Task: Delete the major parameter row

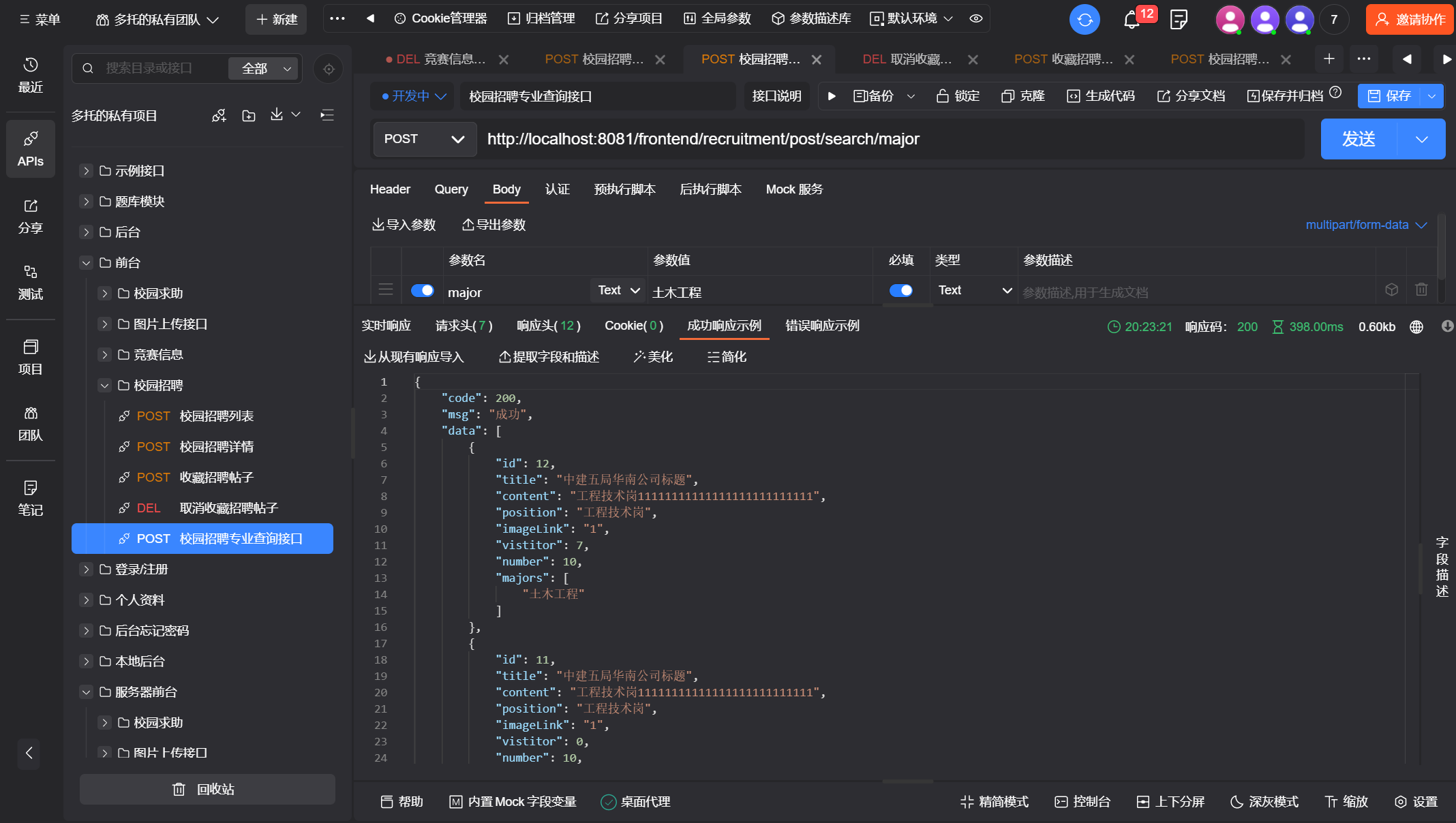Action: point(1421,290)
